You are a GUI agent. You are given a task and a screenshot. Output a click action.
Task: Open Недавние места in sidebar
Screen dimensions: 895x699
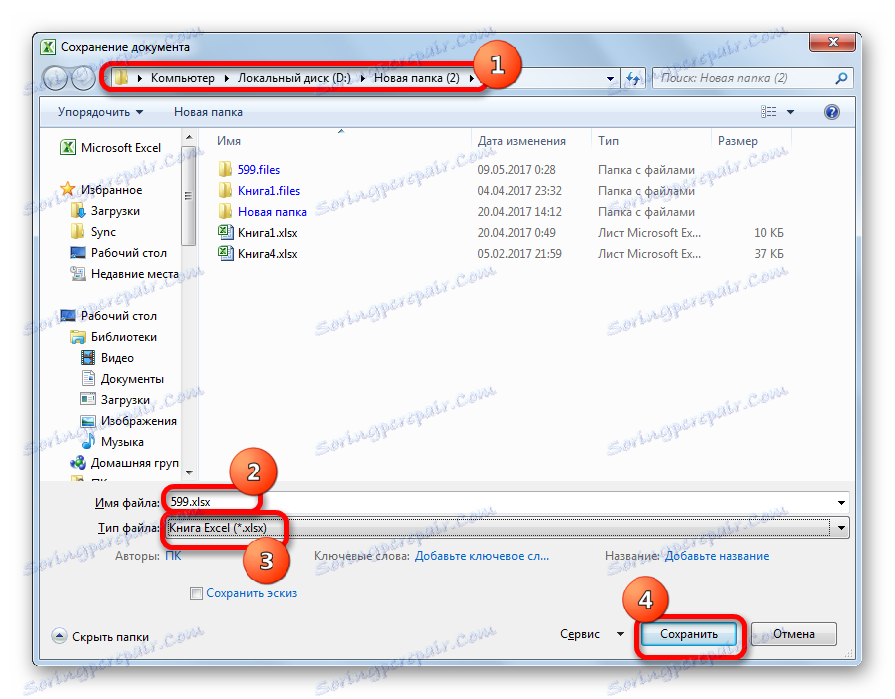point(124,274)
